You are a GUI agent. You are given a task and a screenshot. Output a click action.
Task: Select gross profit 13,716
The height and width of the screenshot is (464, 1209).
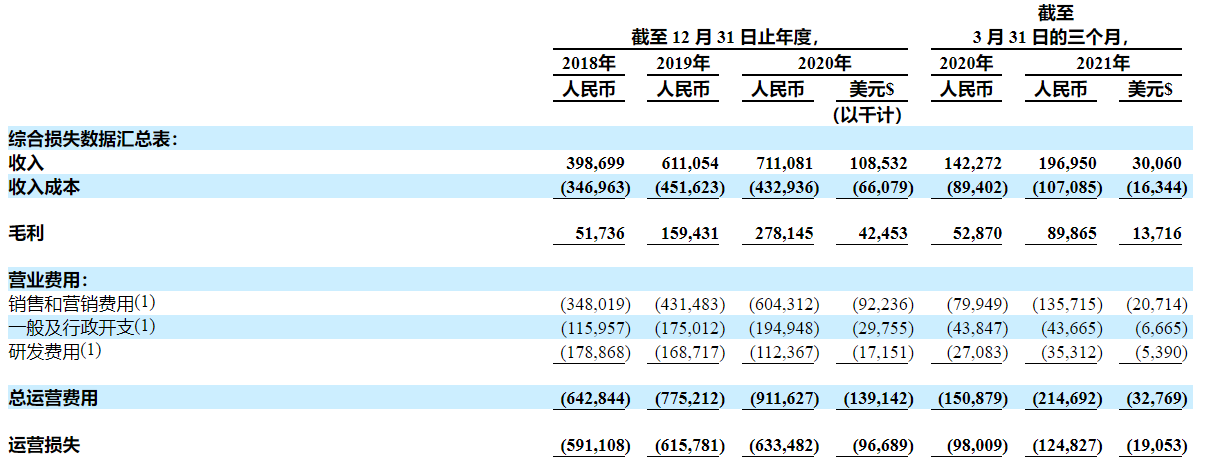click(x=1156, y=234)
